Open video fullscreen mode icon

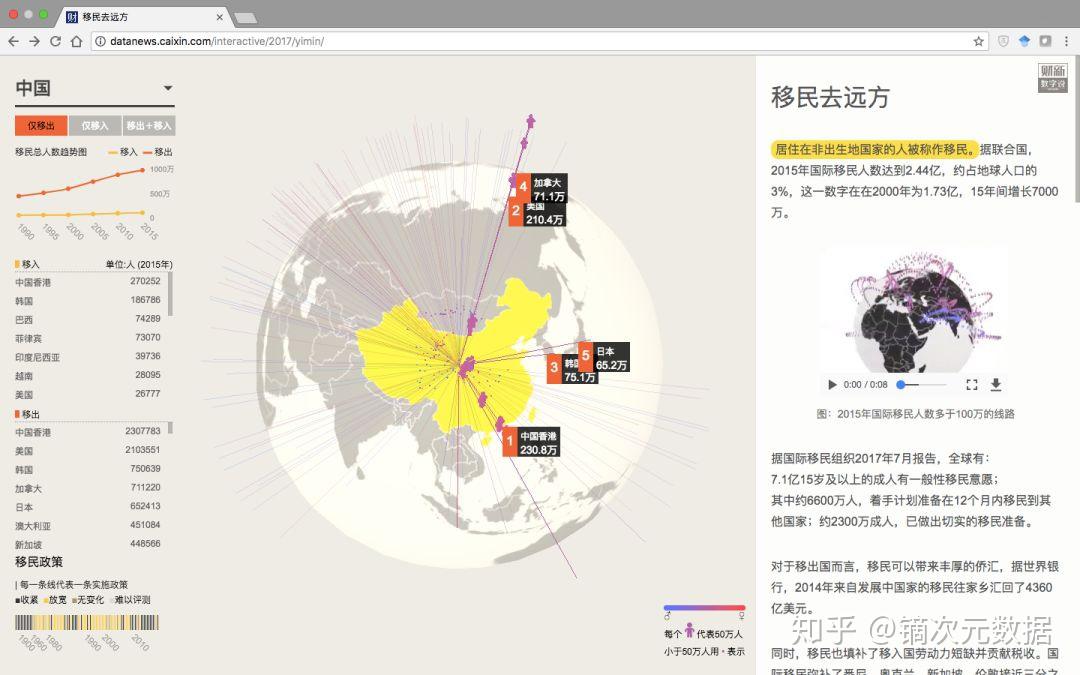coord(972,384)
